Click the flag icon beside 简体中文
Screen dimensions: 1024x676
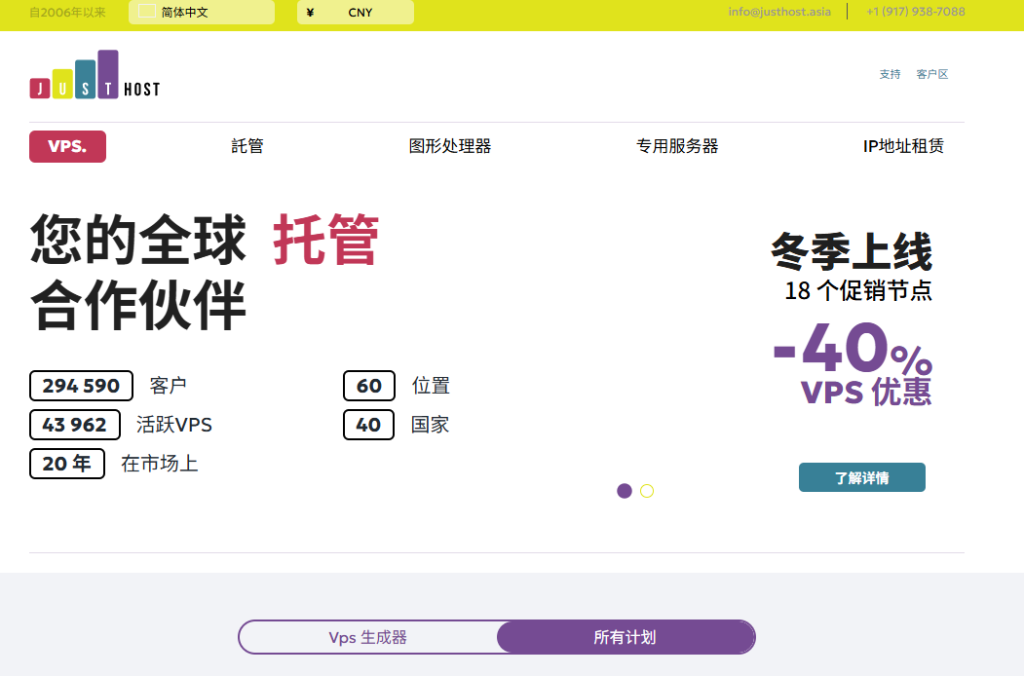tap(147, 12)
